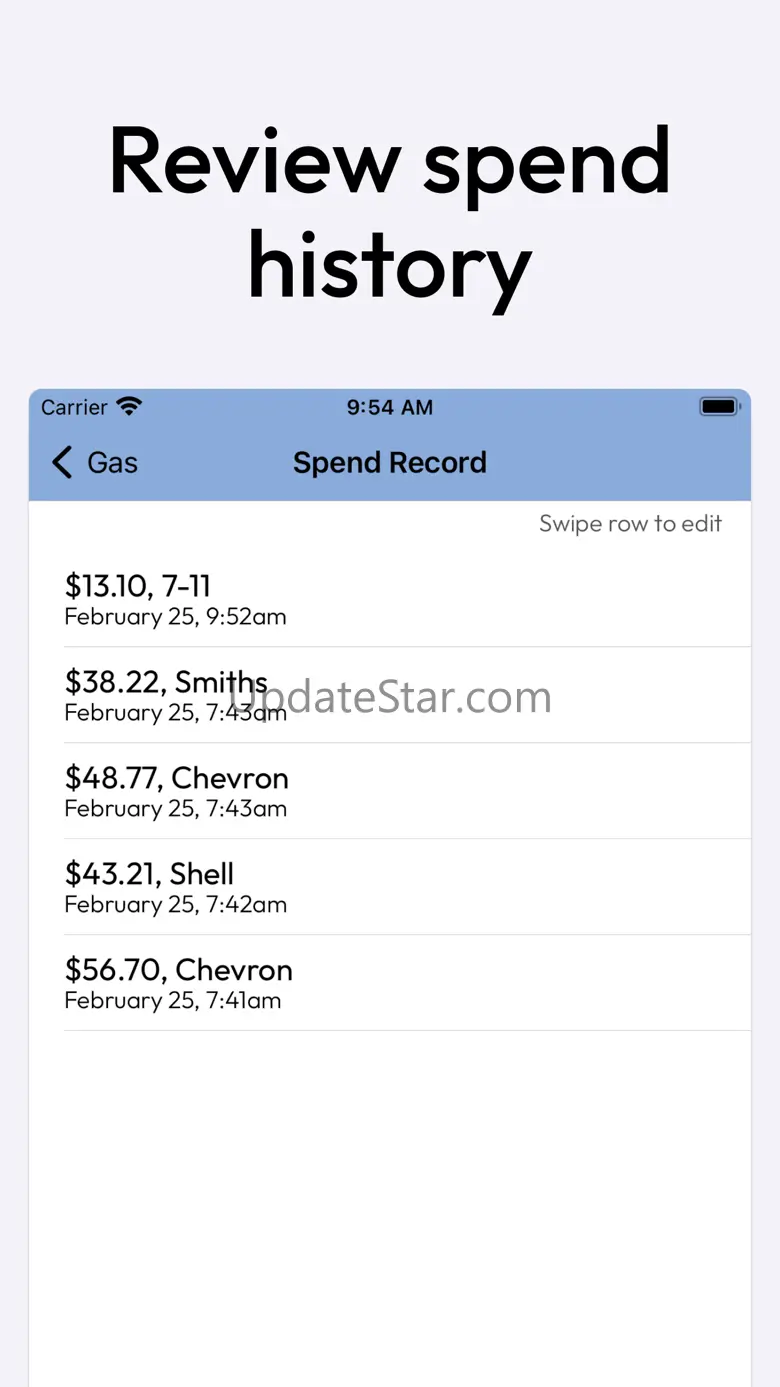Tap the 9:54 AM clock

(389, 407)
